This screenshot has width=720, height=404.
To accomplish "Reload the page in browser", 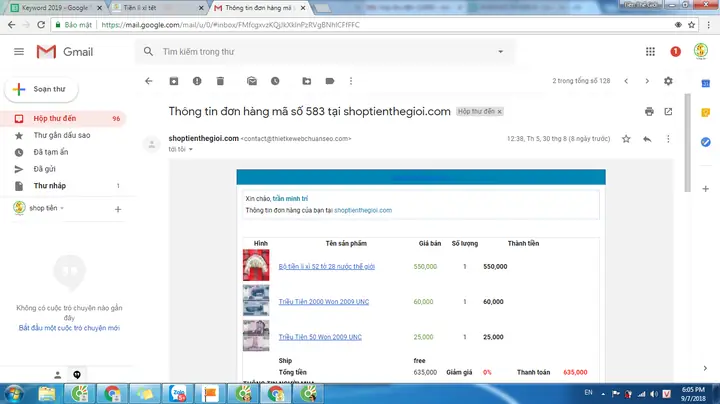I will [41, 25].
